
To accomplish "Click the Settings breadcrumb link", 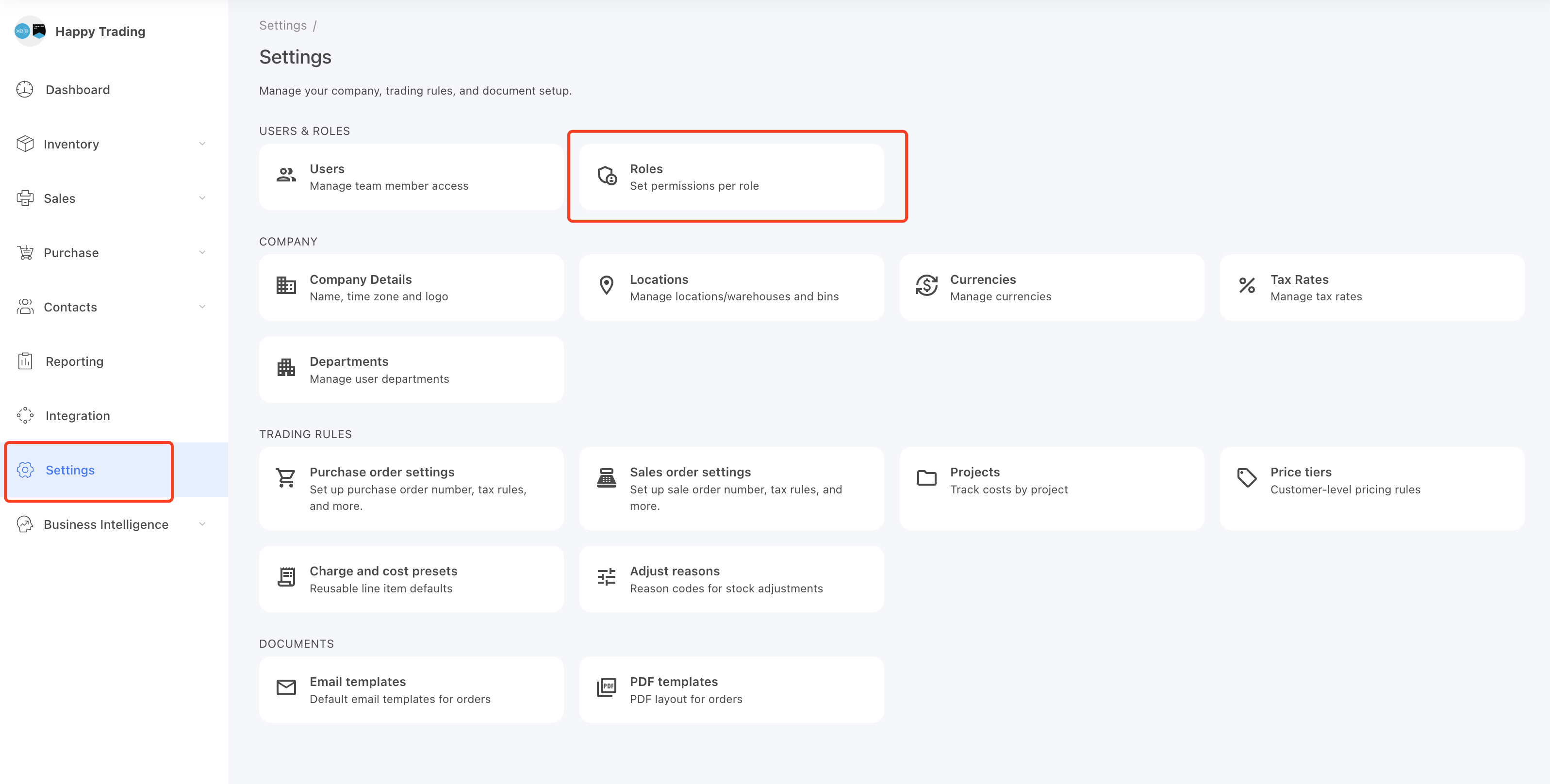I will coord(283,25).
